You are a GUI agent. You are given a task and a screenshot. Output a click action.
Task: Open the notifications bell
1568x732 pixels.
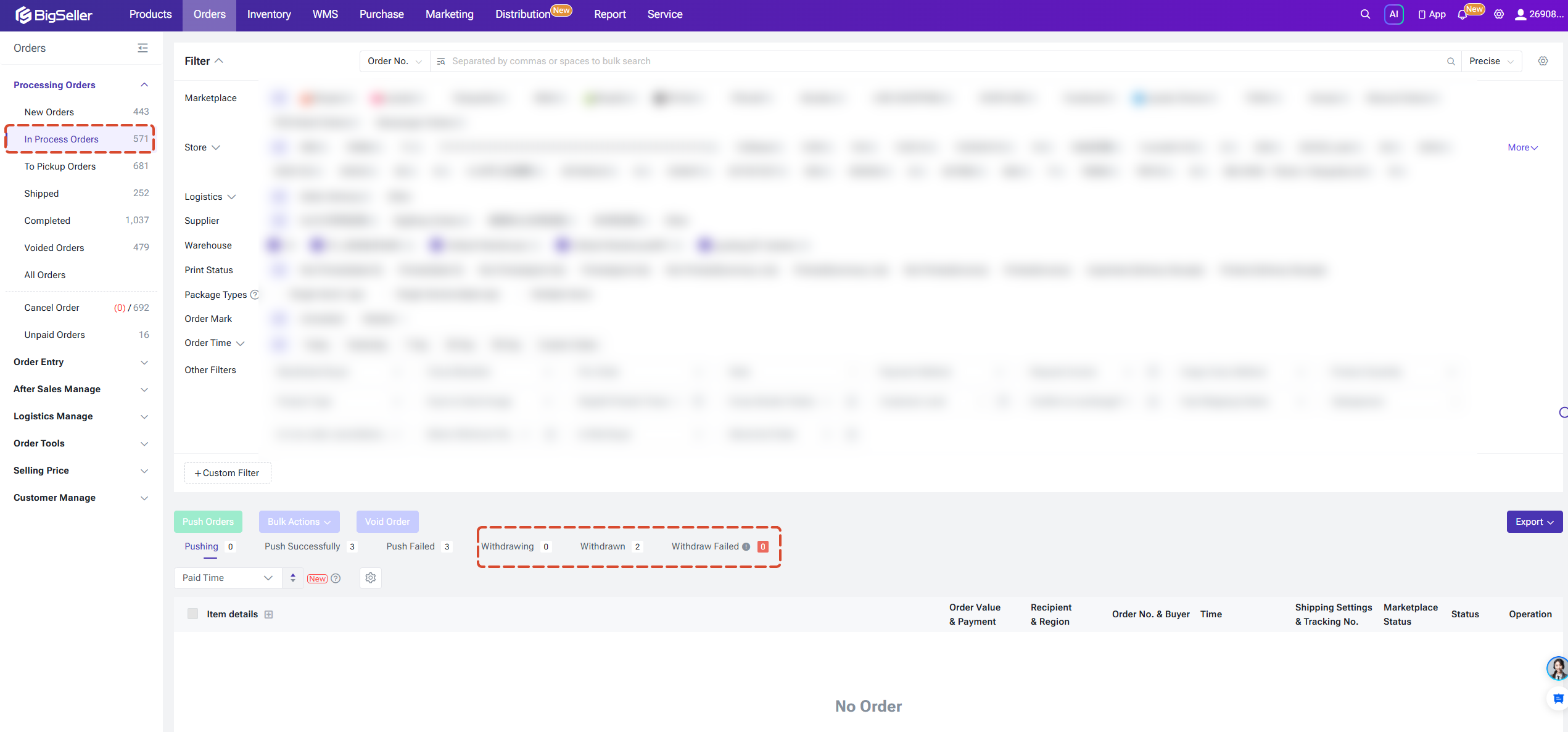[1462, 15]
